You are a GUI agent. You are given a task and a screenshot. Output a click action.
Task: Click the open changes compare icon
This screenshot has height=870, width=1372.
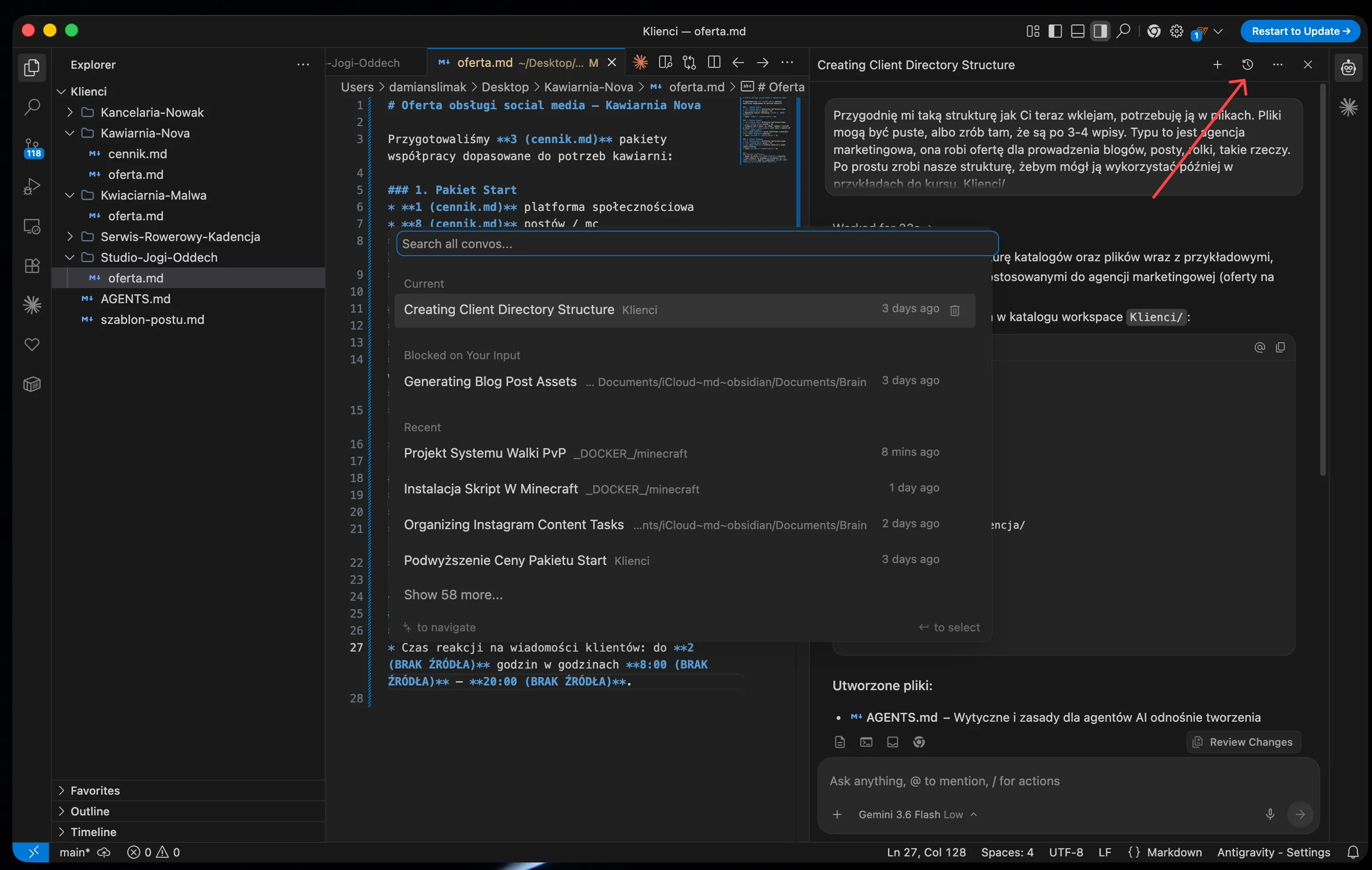point(689,63)
